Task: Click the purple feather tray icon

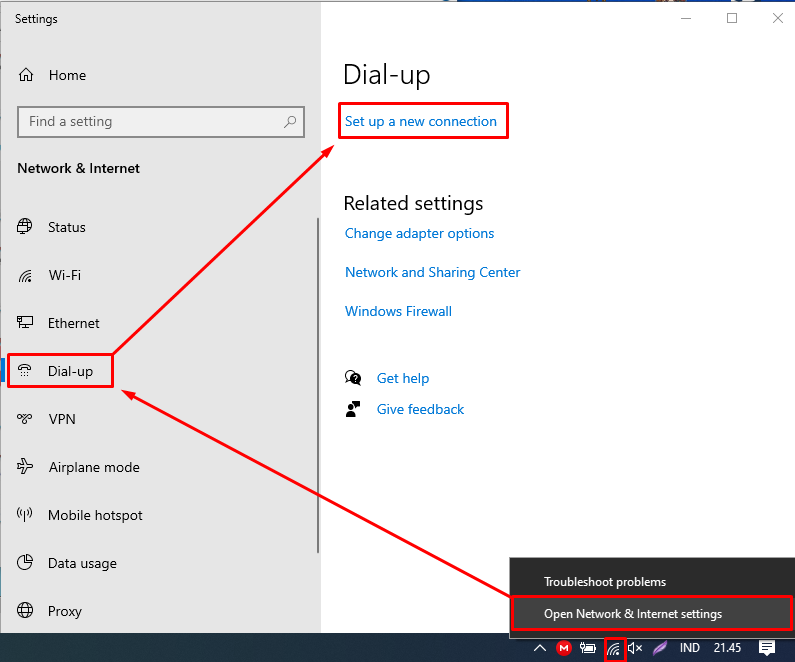Action: 660,648
